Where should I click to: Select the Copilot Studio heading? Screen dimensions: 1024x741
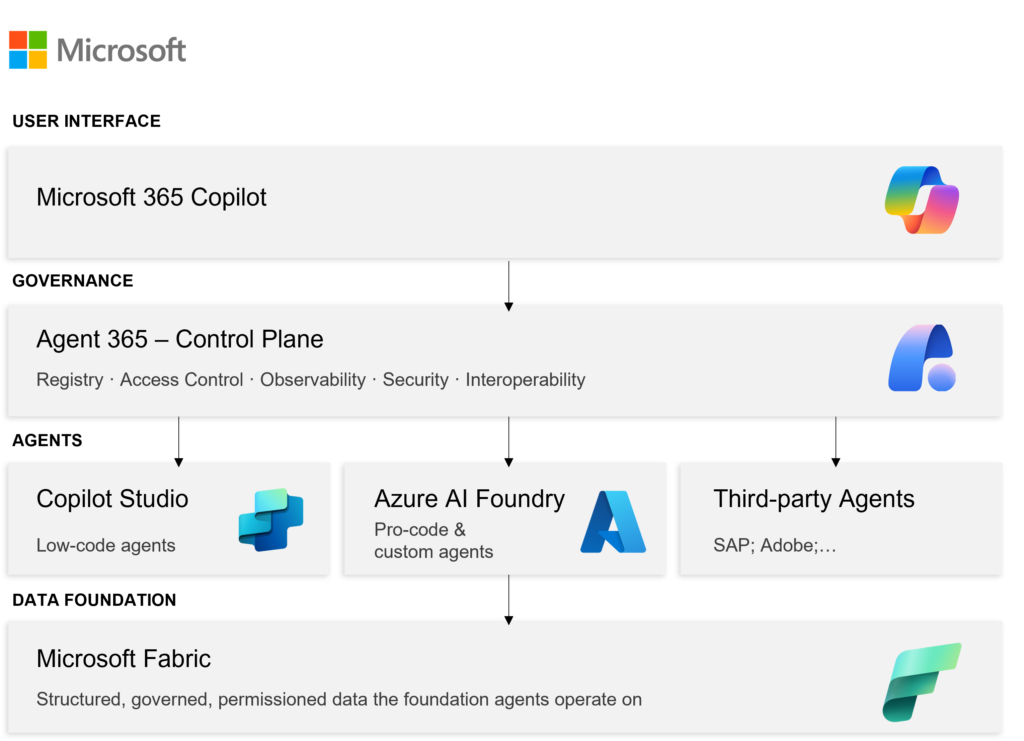point(112,498)
